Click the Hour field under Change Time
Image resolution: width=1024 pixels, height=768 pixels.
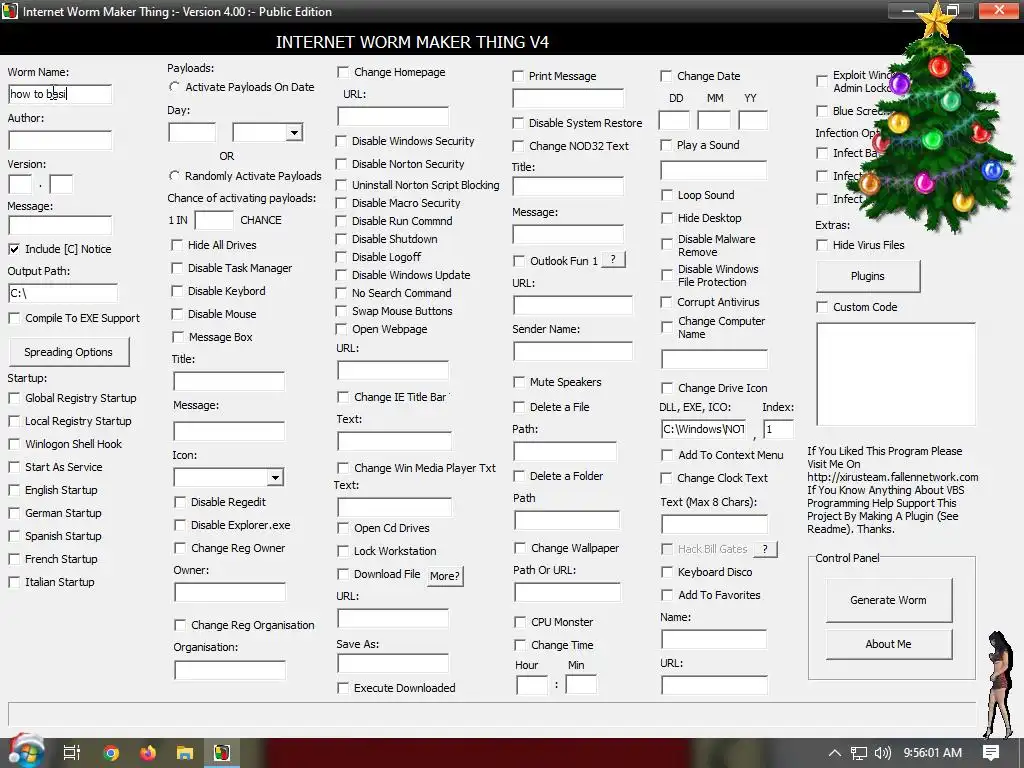tap(532, 685)
